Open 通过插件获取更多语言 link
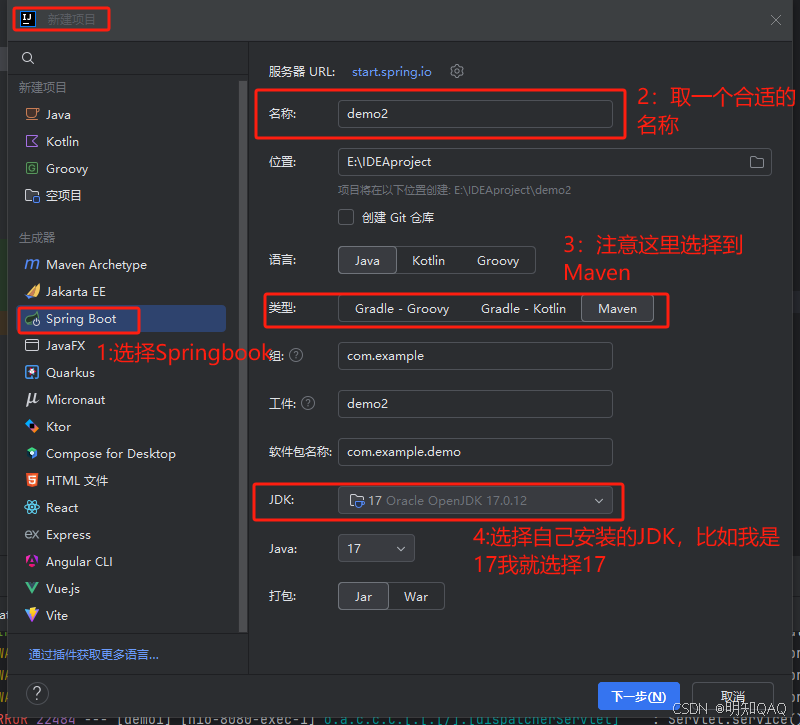 click(93, 655)
